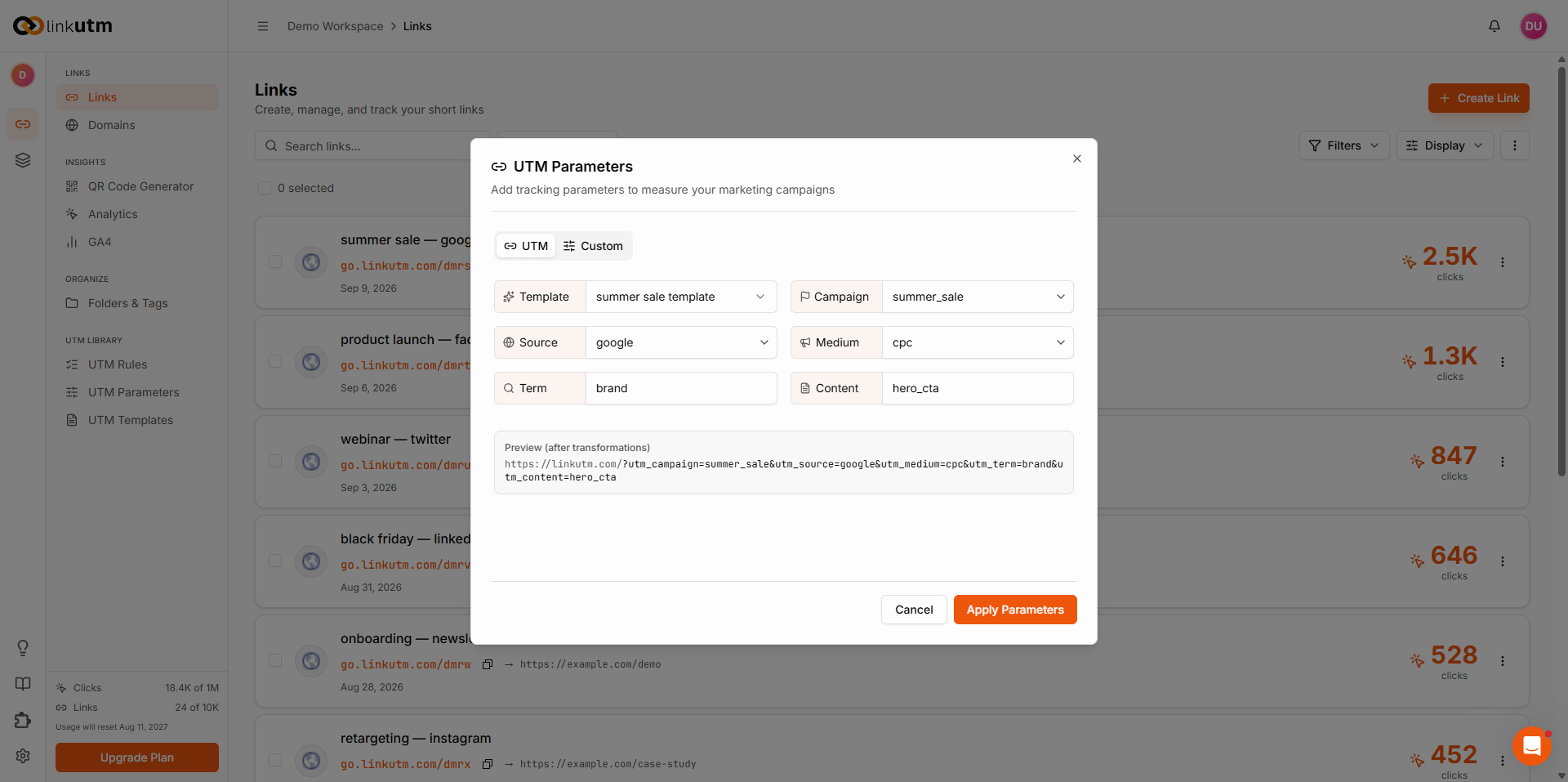Open the page overflow menu beside Display

[x=1515, y=145]
